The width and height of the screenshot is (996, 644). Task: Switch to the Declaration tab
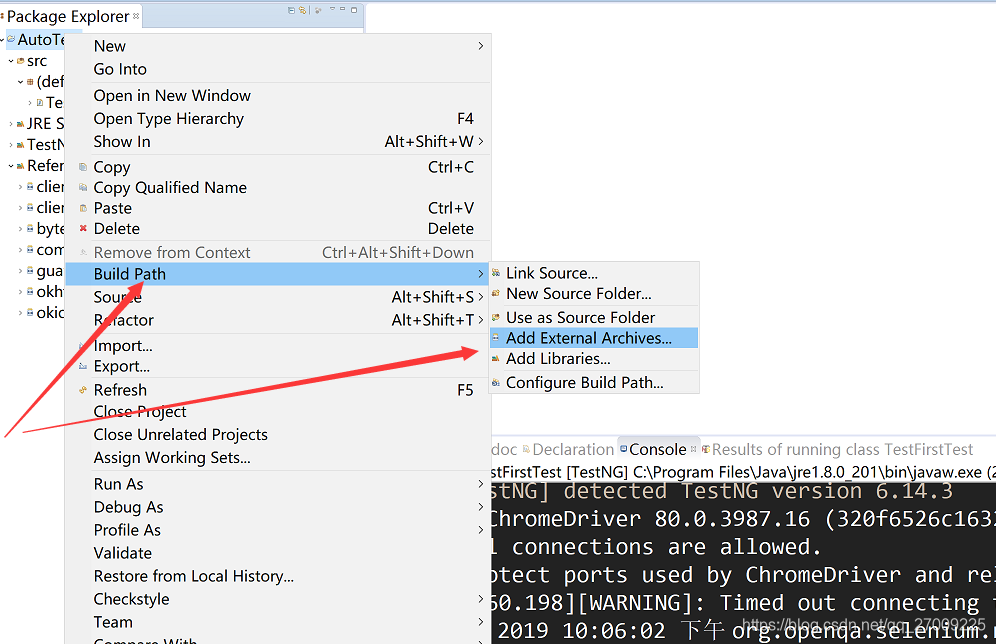[x=569, y=449]
